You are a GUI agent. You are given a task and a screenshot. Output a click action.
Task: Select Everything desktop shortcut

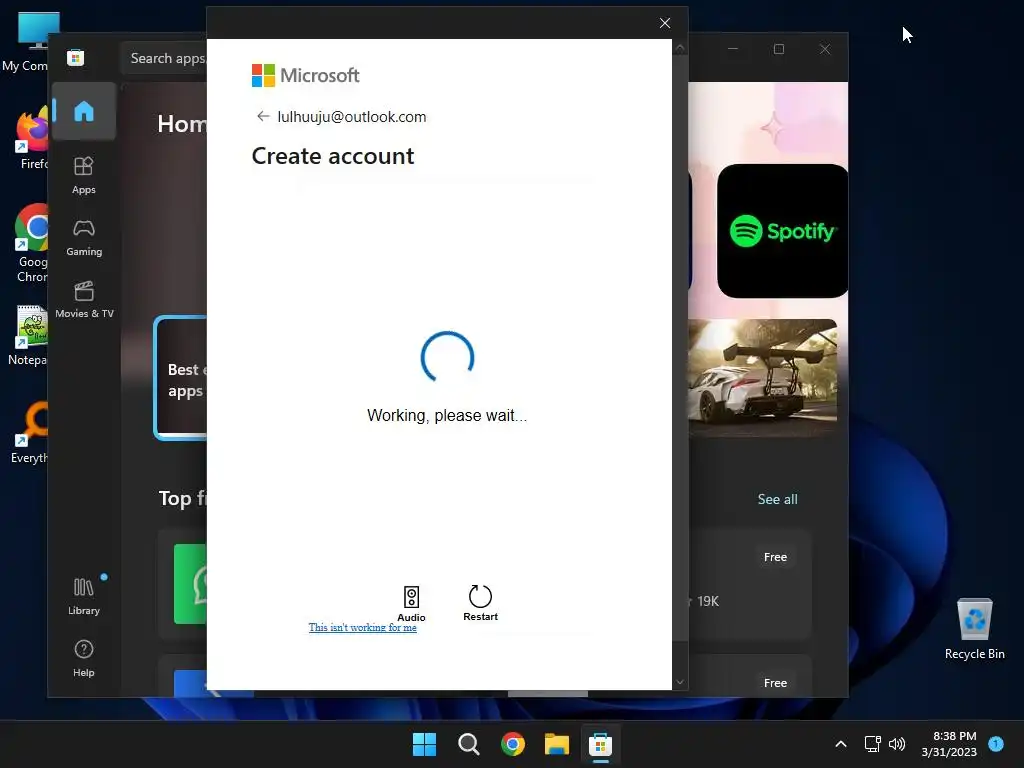point(30,433)
